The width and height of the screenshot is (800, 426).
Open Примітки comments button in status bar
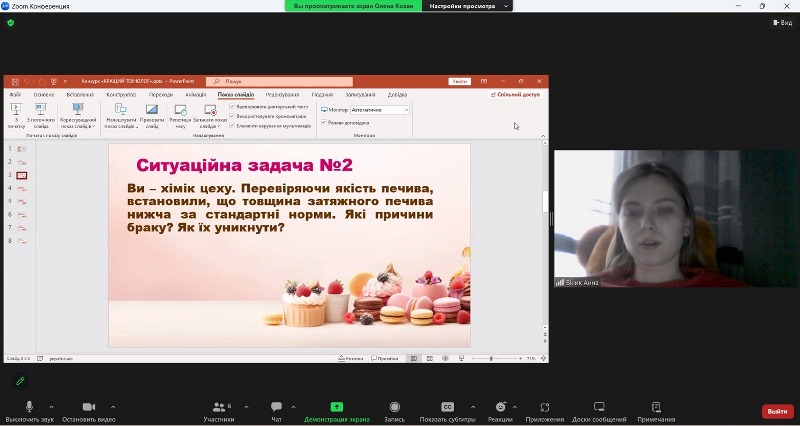(x=385, y=359)
